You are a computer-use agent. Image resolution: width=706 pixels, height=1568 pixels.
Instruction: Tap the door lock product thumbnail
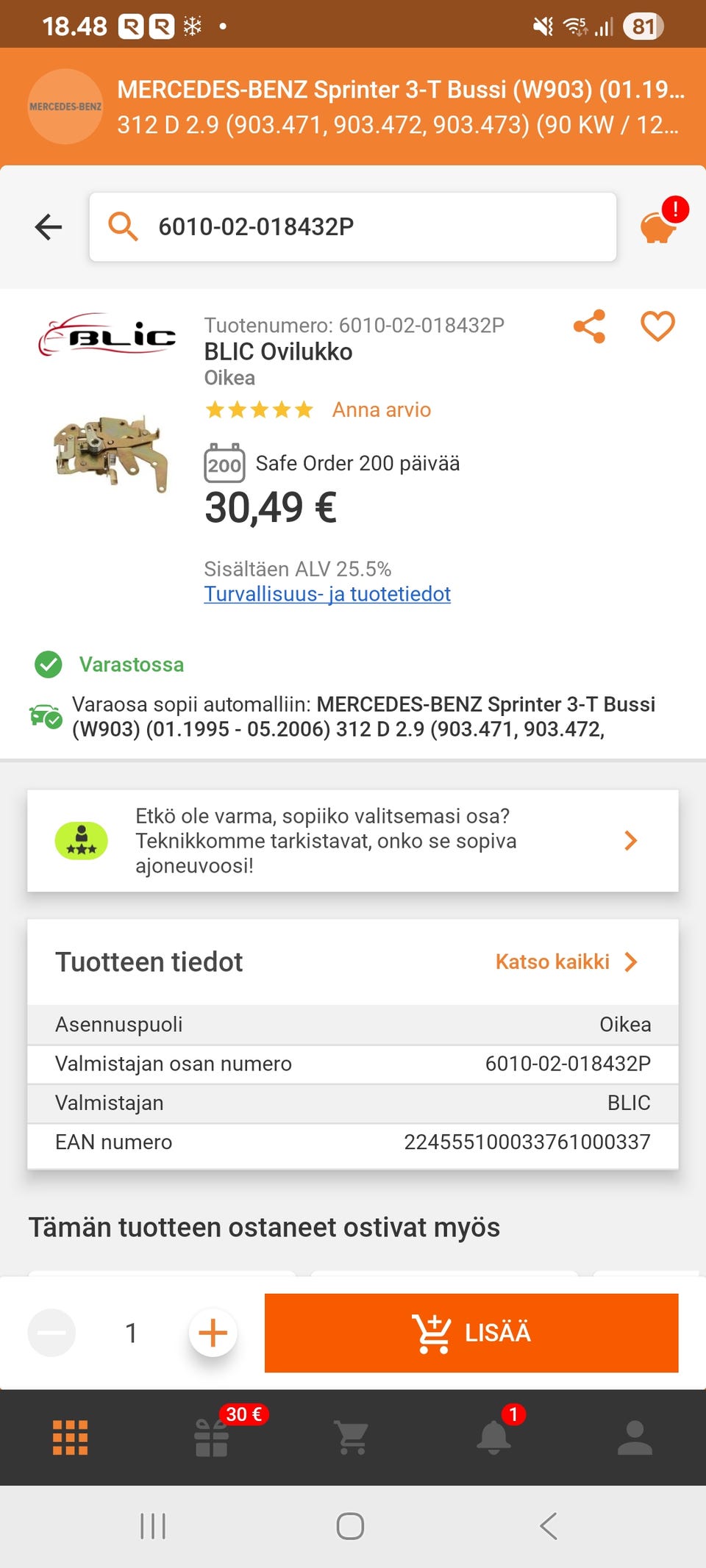point(111,453)
